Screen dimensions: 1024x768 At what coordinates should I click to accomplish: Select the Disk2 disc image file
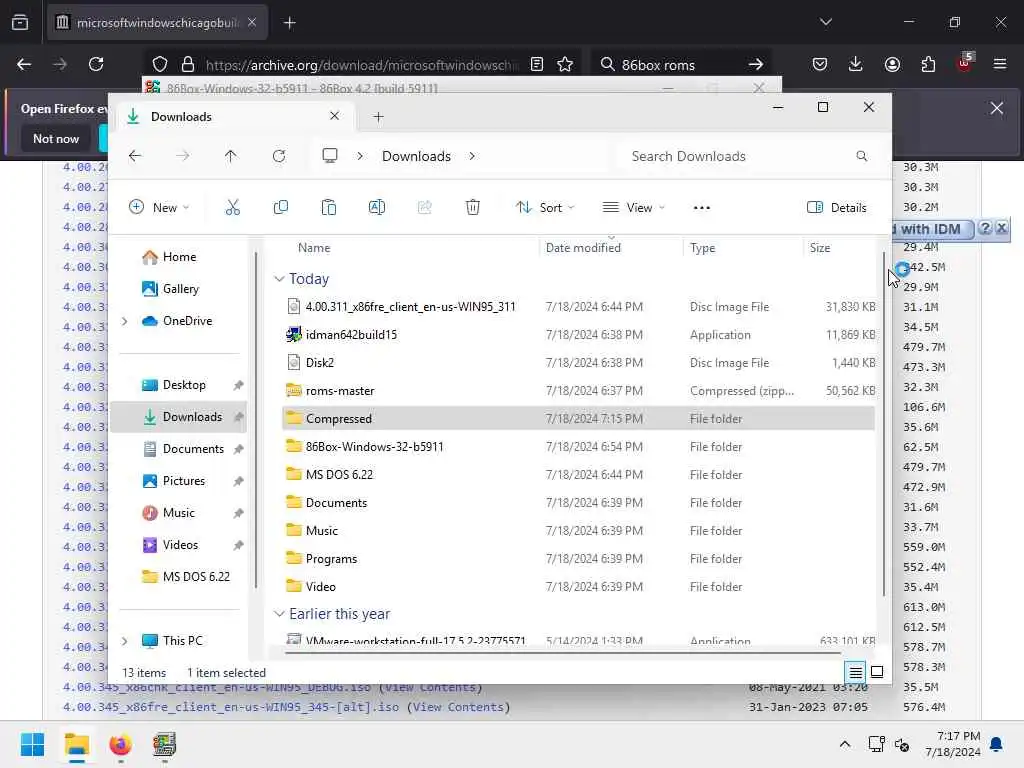click(579, 362)
